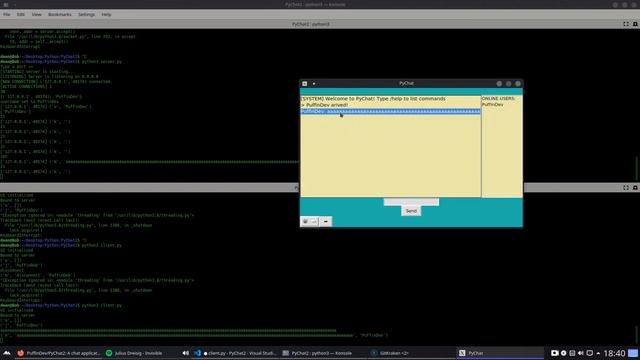640x360 pixels.
Task: Close the PyChat window
Action: (518, 84)
